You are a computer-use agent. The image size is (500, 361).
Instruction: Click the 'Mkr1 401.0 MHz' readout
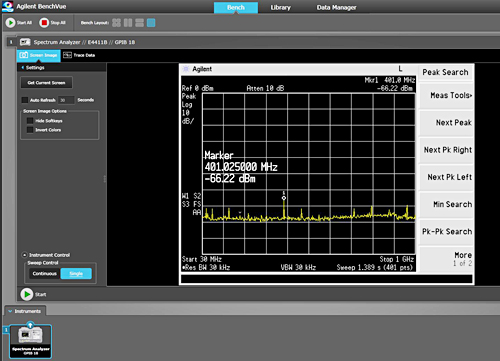pos(389,80)
